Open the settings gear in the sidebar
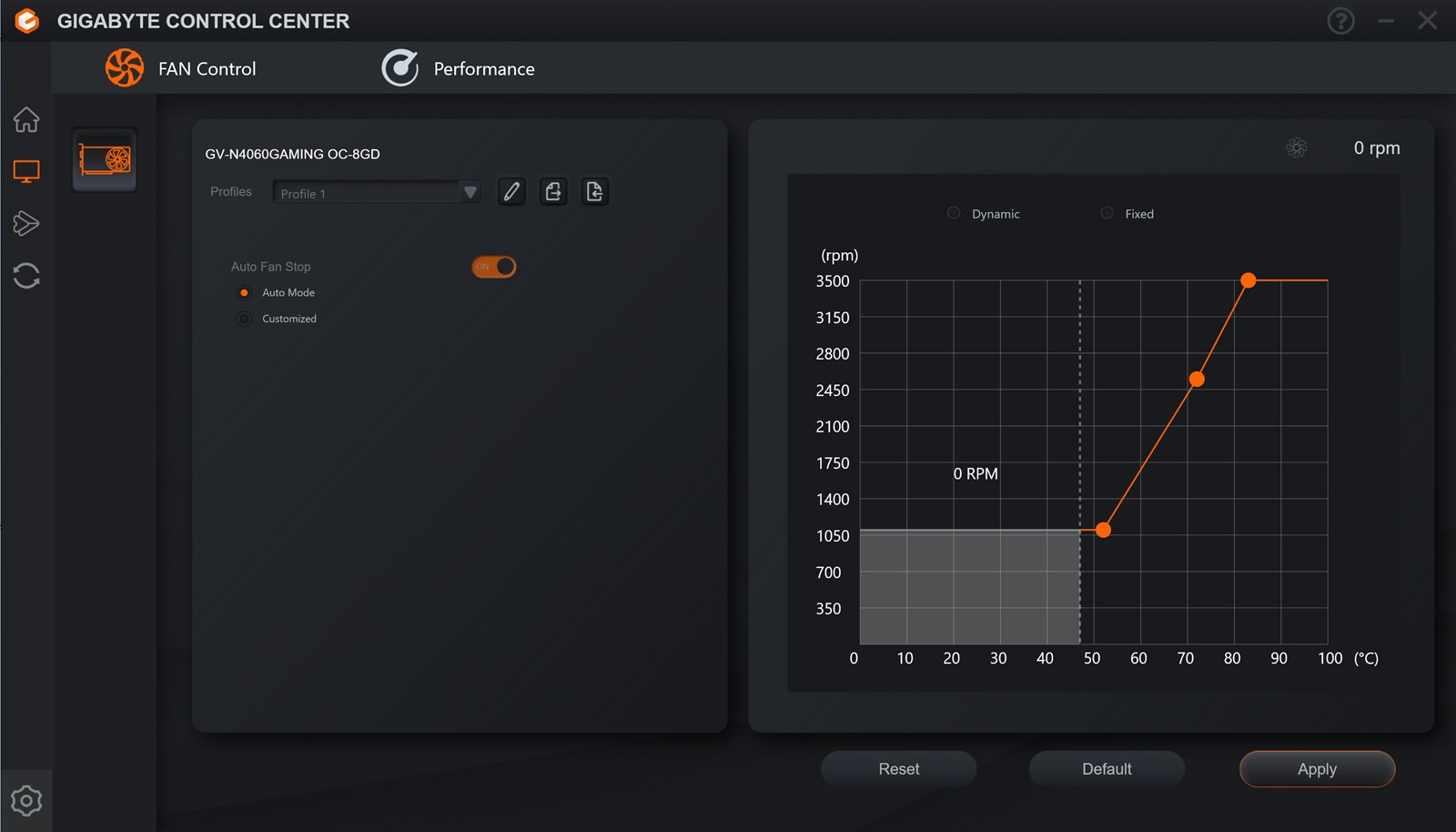The image size is (1456, 832). 26,801
